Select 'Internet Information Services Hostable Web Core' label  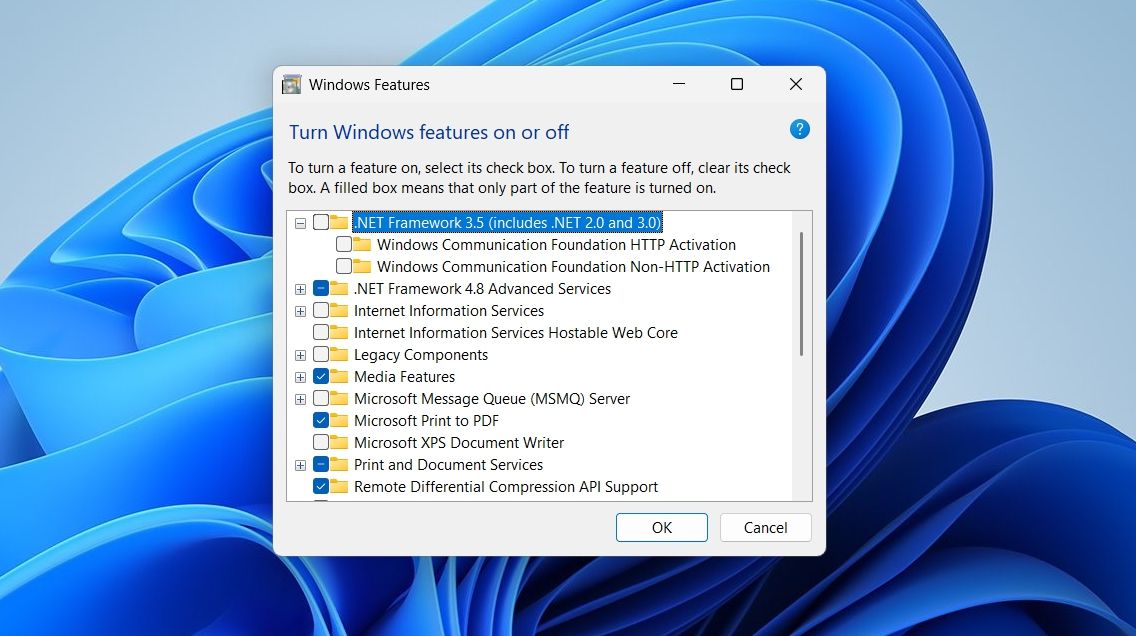tap(516, 332)
